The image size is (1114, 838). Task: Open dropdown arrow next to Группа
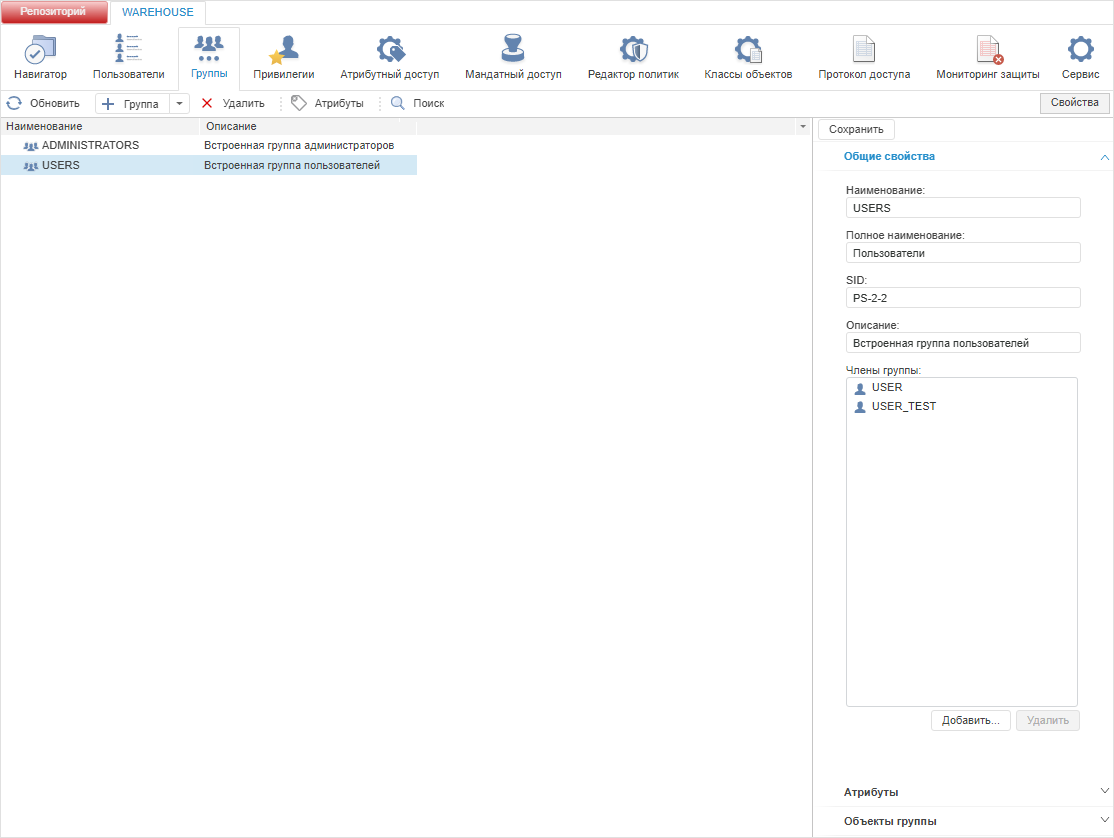(180, 104)
